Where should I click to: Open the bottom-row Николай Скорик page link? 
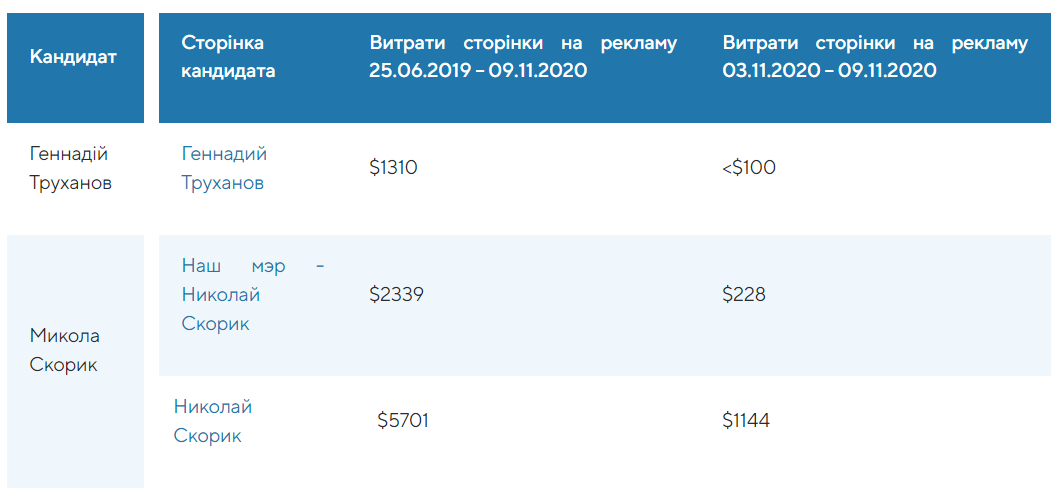213,421
